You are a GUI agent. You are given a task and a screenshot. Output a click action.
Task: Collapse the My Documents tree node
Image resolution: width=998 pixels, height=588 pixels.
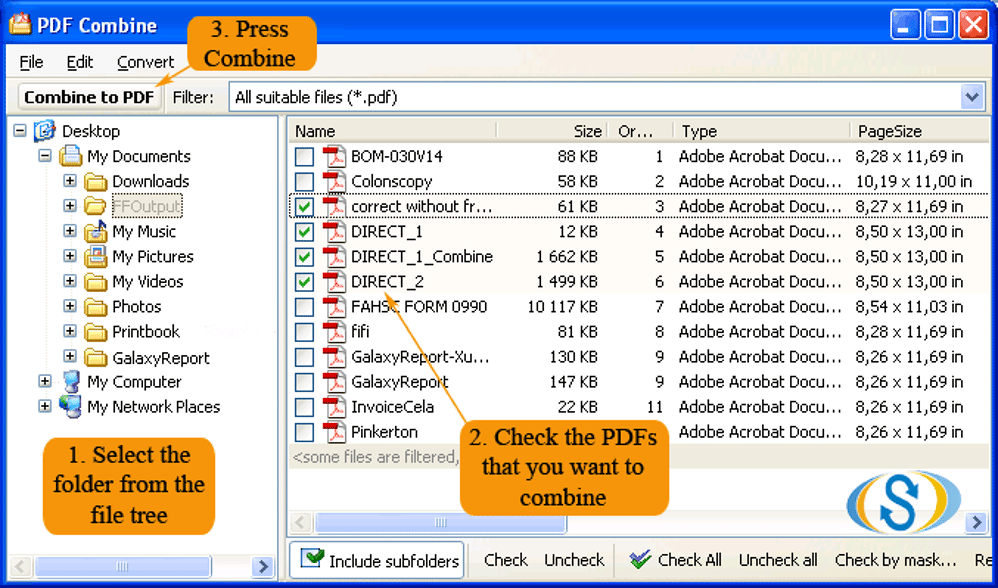click(x=45, y=156)
